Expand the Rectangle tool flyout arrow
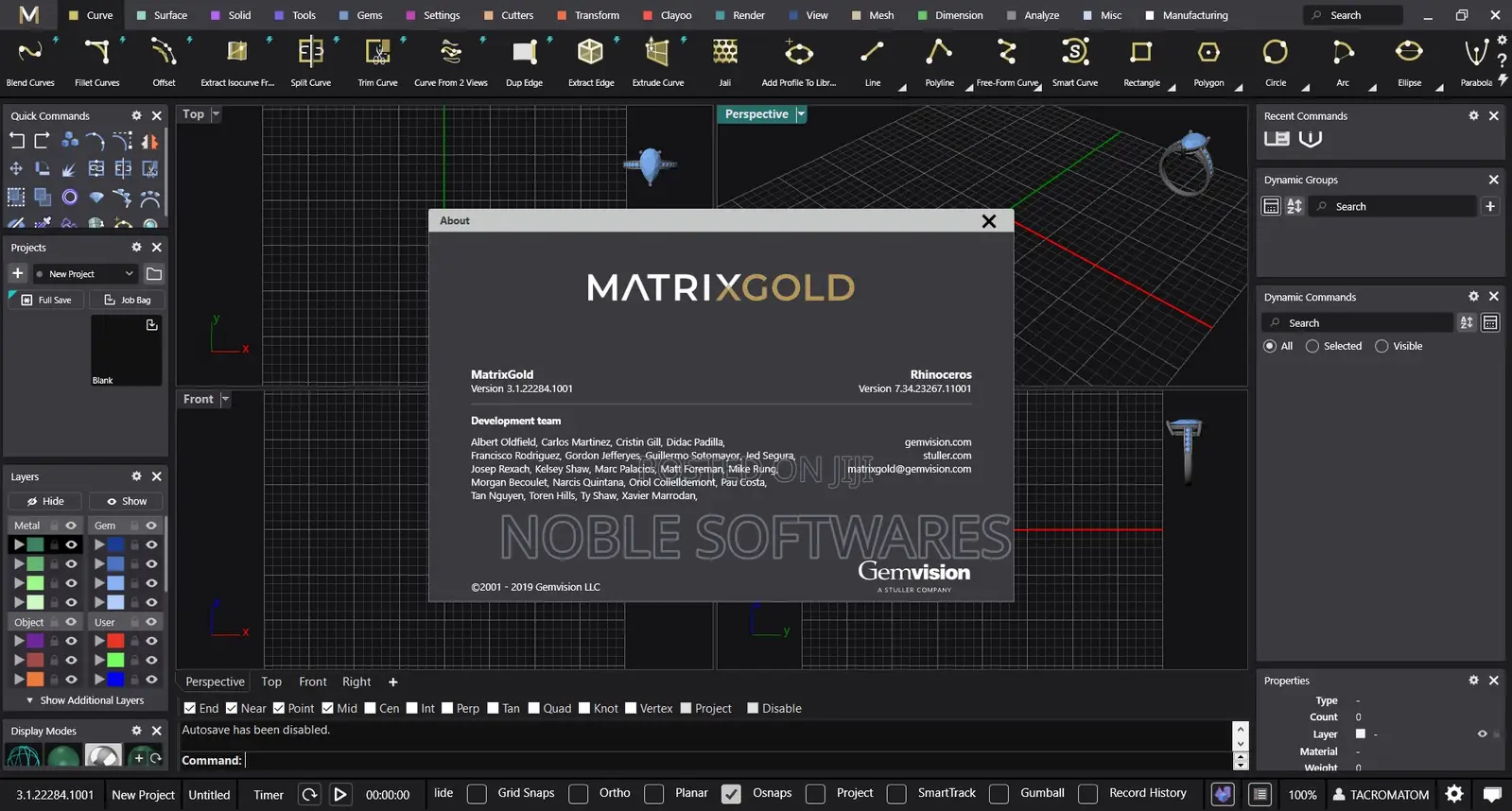Viewport: 1512px width, 811px height. point(1172,87)
